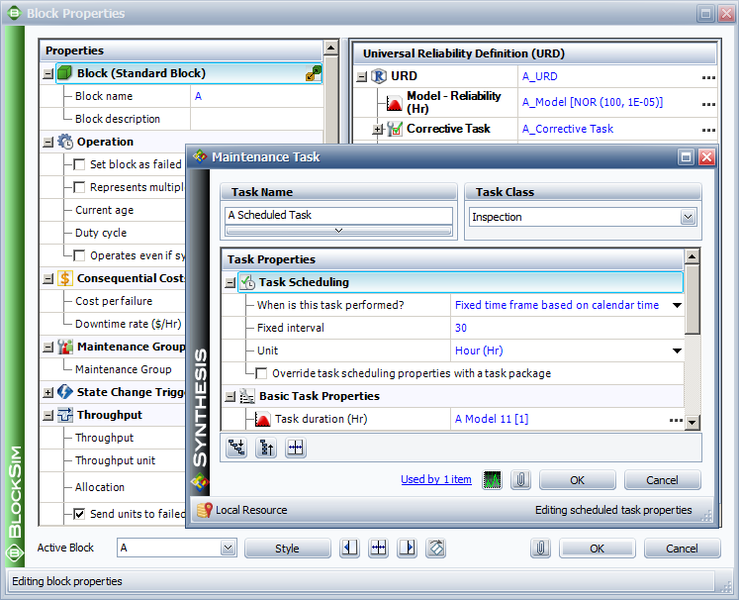
Task: Expand the State Change Triggers node
Action: coord(48,392)
